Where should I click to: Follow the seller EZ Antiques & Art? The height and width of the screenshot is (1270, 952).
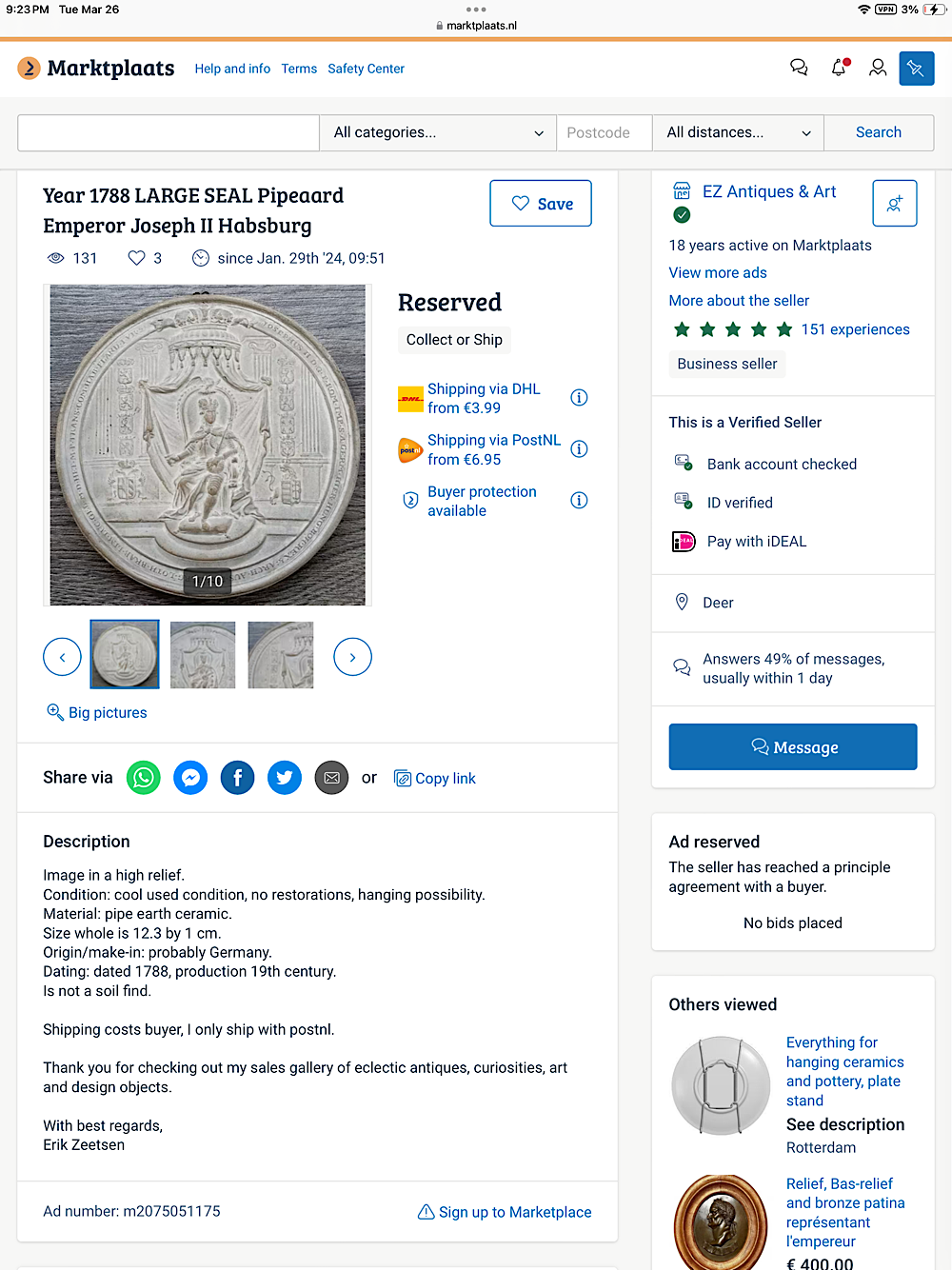(894, 203)
